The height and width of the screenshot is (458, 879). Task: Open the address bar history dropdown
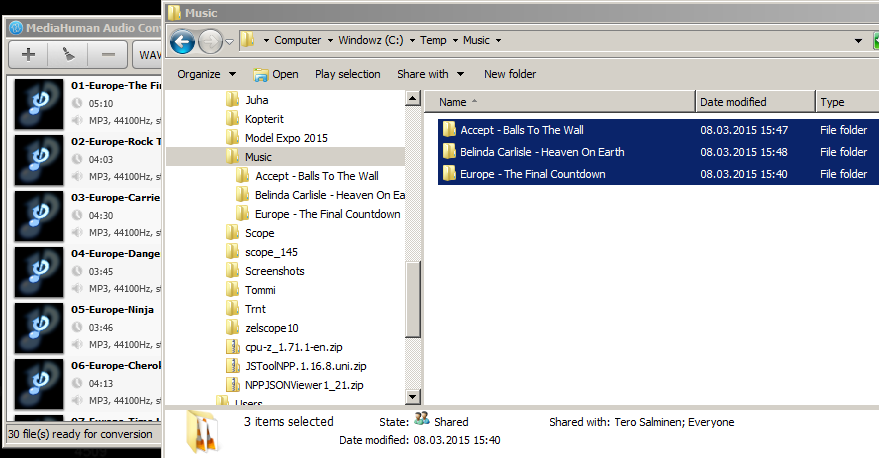[858, 41]
